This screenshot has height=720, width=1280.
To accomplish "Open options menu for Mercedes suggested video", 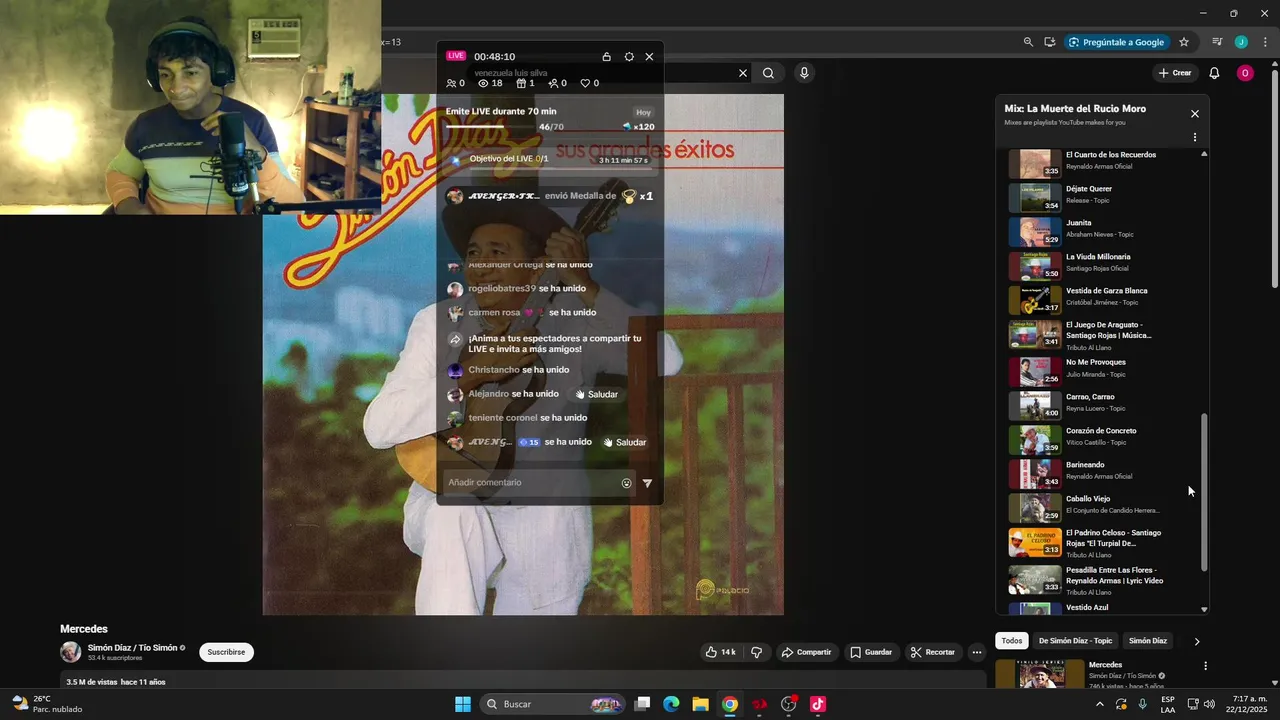I will tap(1205, 666).
